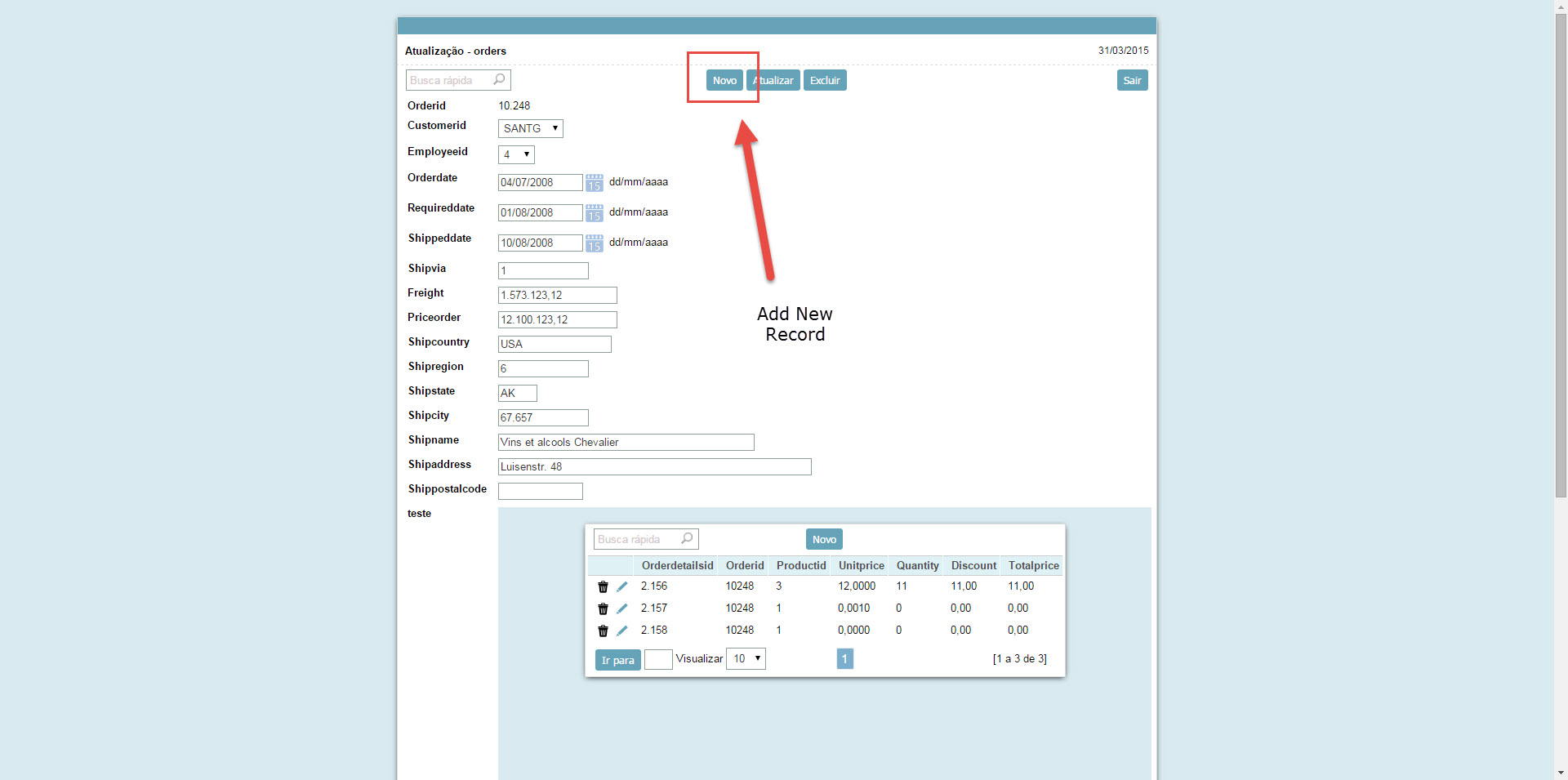Open calendar picker for Shippeddate

point(595,243)
